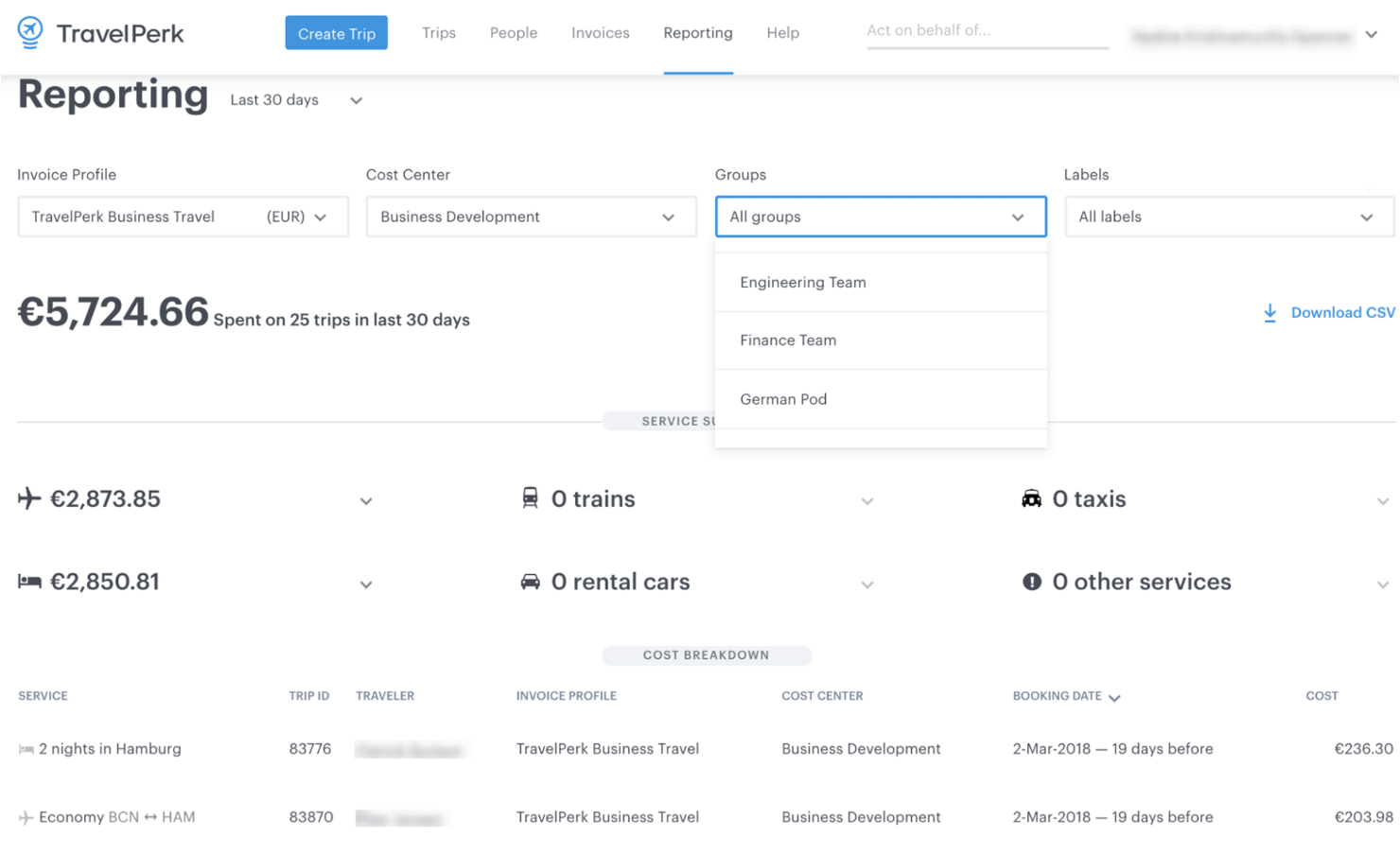1400x855 pixels.
Task: Click the €236.30 cost value
Action: tap(1363, 749)
